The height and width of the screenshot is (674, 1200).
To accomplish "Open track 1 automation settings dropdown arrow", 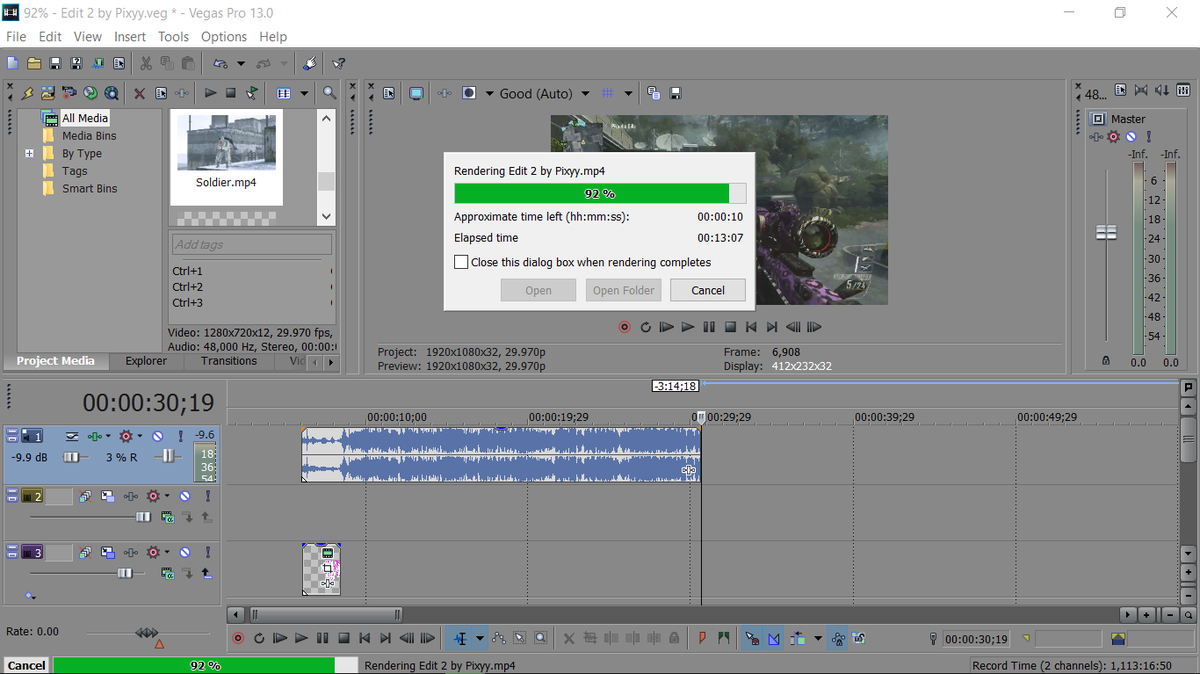I will [140, 437].
